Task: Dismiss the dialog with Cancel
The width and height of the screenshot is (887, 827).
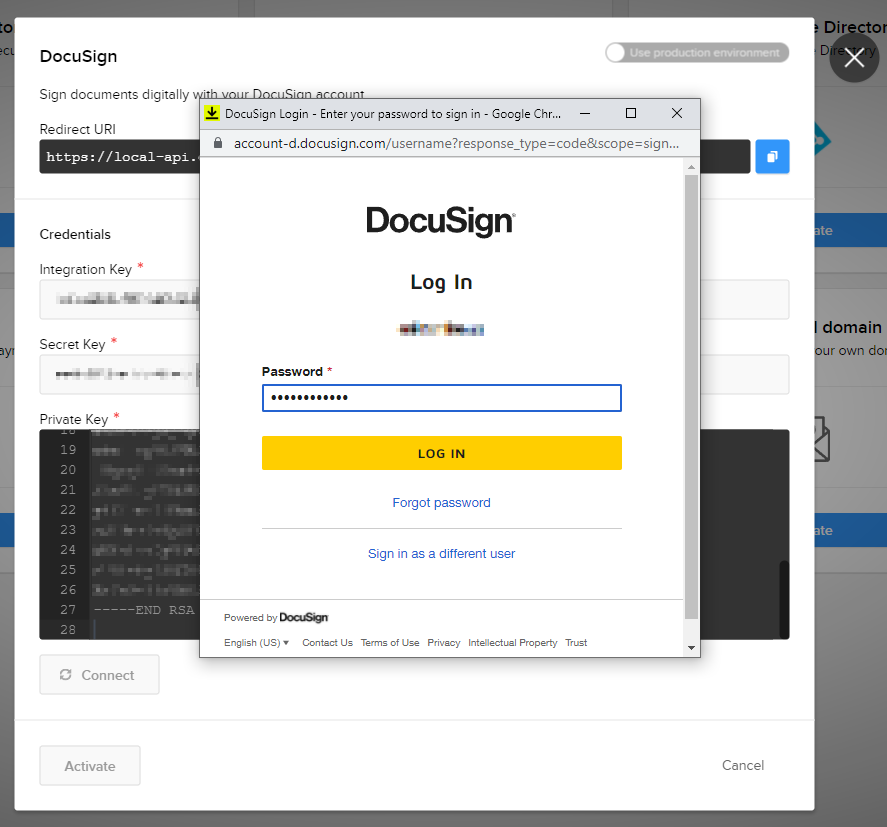Action: point(742,765)
